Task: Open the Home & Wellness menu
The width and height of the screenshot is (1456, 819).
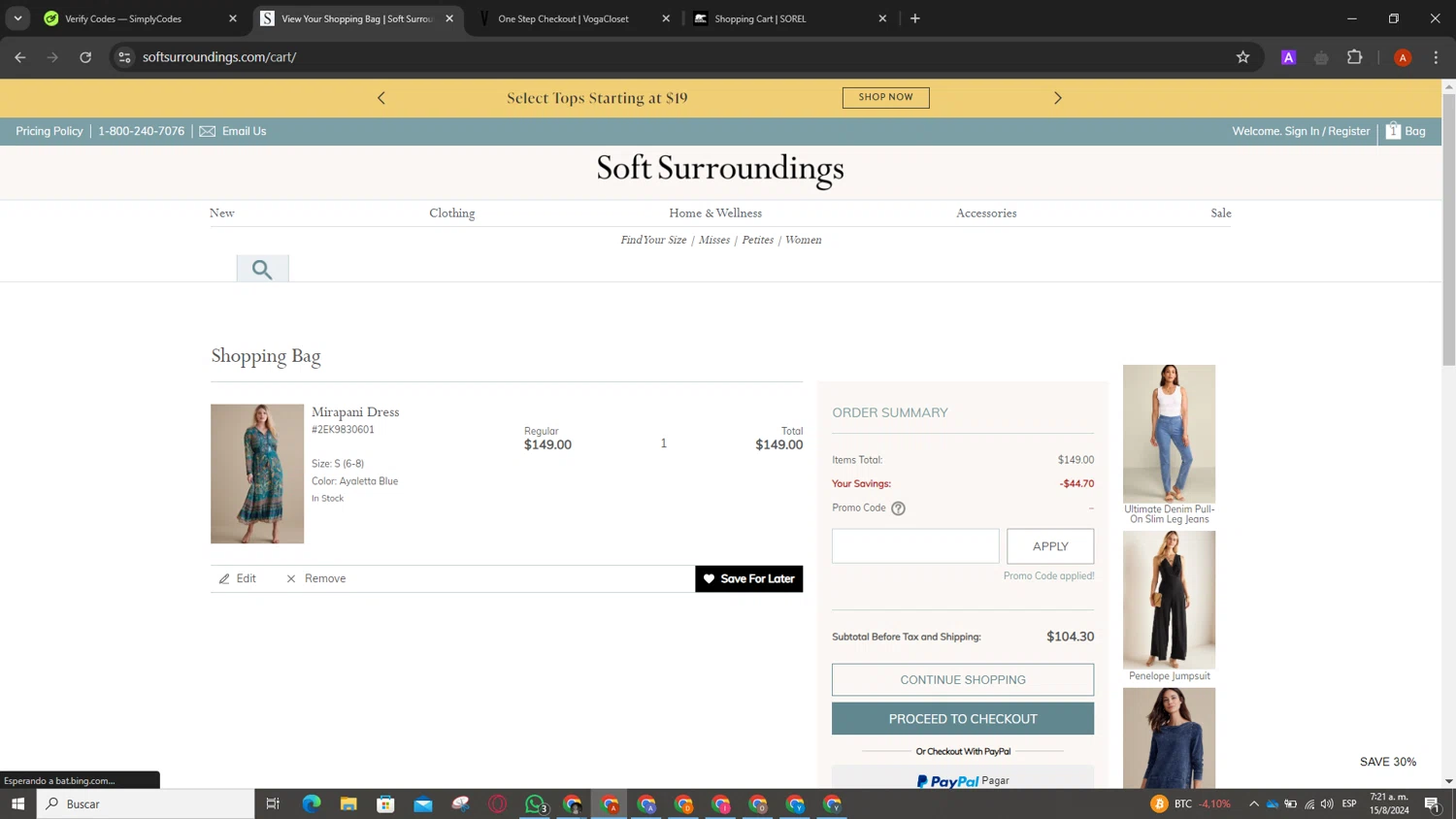Action: pyautogui.click(x=715, y=213)
